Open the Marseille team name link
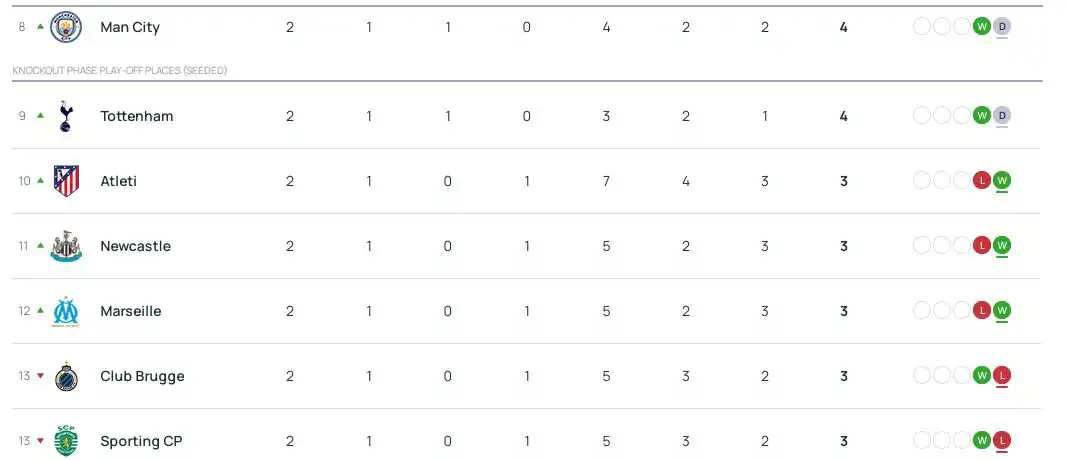Image resolution: width=1066 pixels, height=460 pixels. pos(130,311)
